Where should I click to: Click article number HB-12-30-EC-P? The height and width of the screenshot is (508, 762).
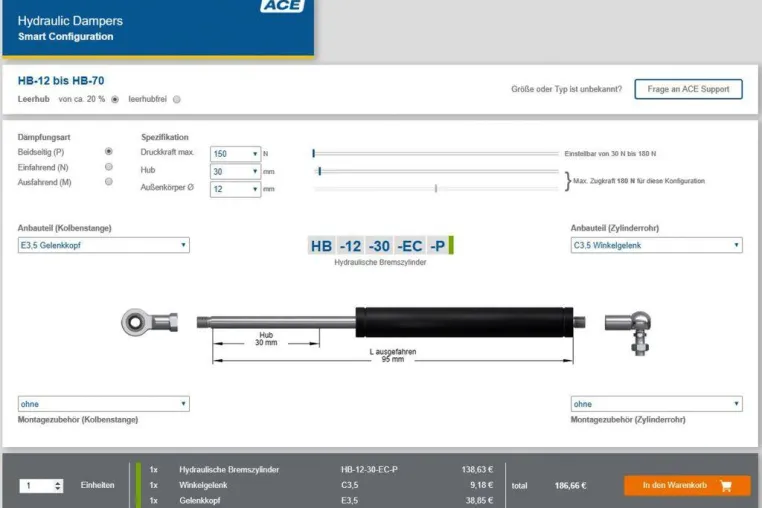[369, 470]
